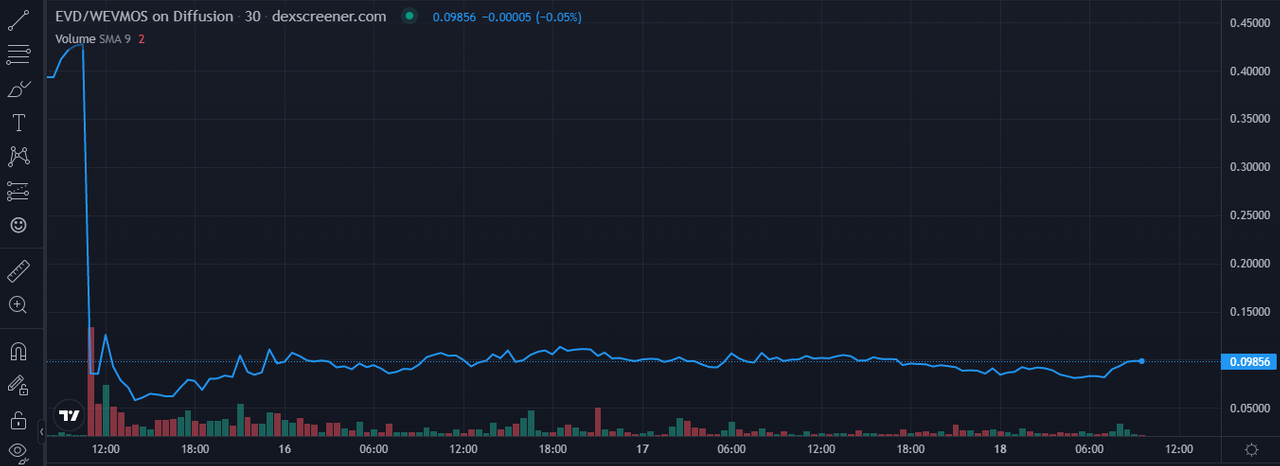The image size is (1280, 466).
Task: Click the current price label 0.09856
Action: point(1250,362)
